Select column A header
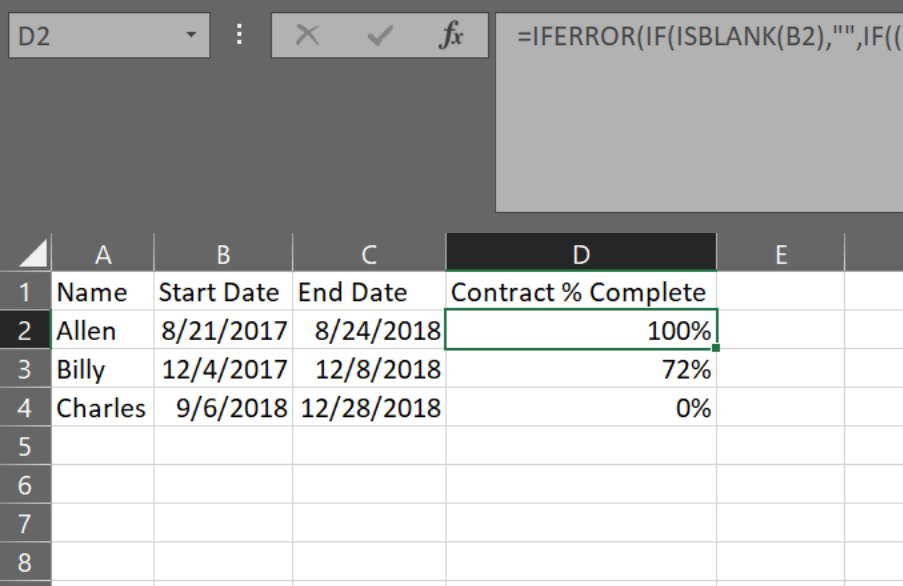Screen dimensions: 903x586 tap(103, 255)
